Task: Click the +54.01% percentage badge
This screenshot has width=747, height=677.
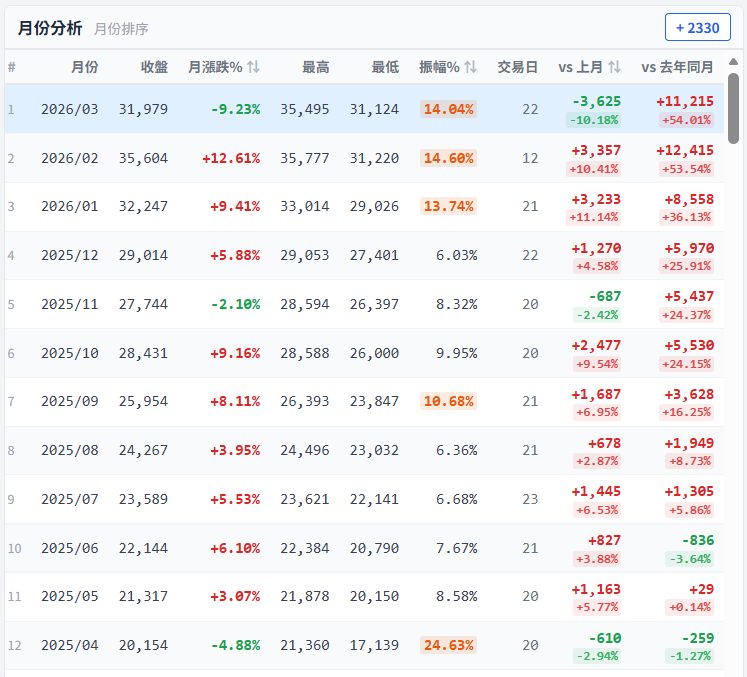Action: click(686, 120)
